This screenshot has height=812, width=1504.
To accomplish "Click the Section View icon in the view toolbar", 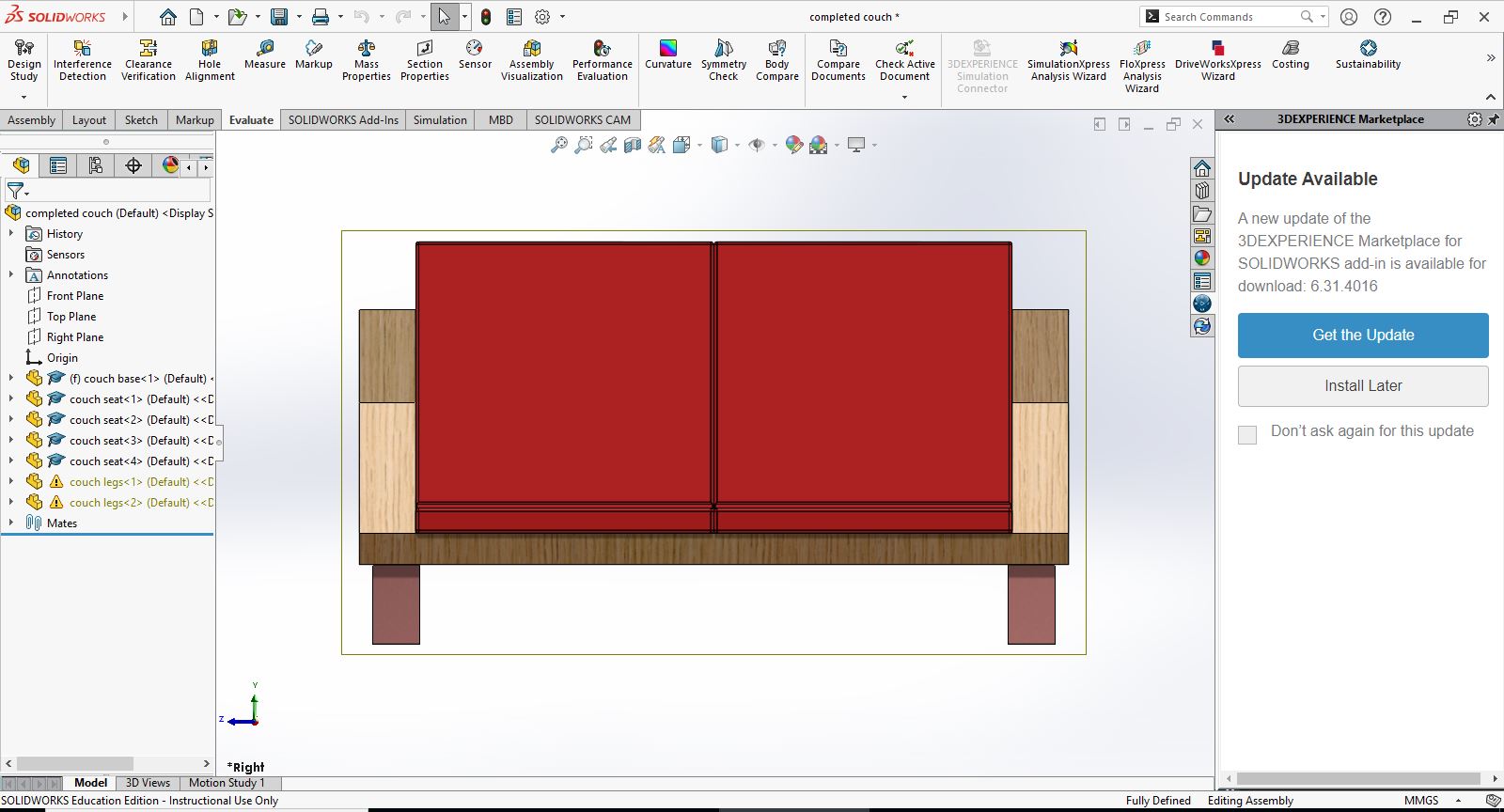I will (633, 145).
